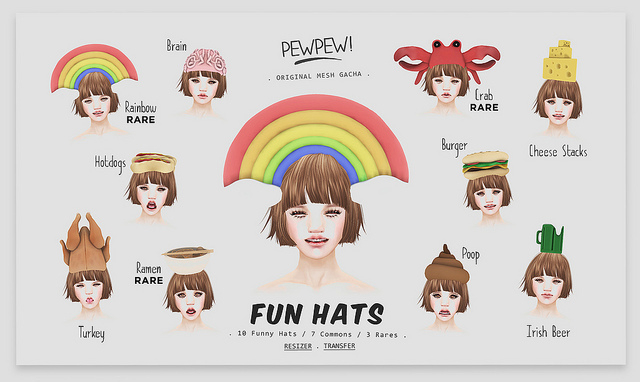Click the roasted Turkey hat
This screenshot has width=640, height=382.
[x=85, y=242]
